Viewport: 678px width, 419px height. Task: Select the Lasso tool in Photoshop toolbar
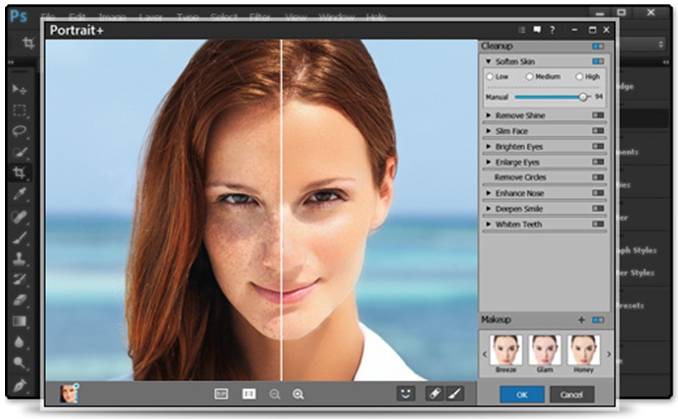click(x=20, y=130)
